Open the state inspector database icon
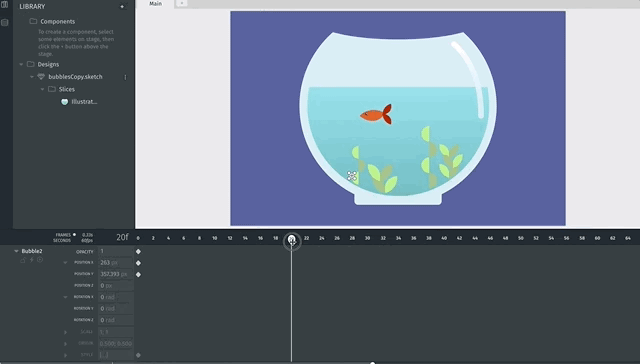The height and width of the screenshot is (364, 640). pyautogui.click(x=5, y=23)
